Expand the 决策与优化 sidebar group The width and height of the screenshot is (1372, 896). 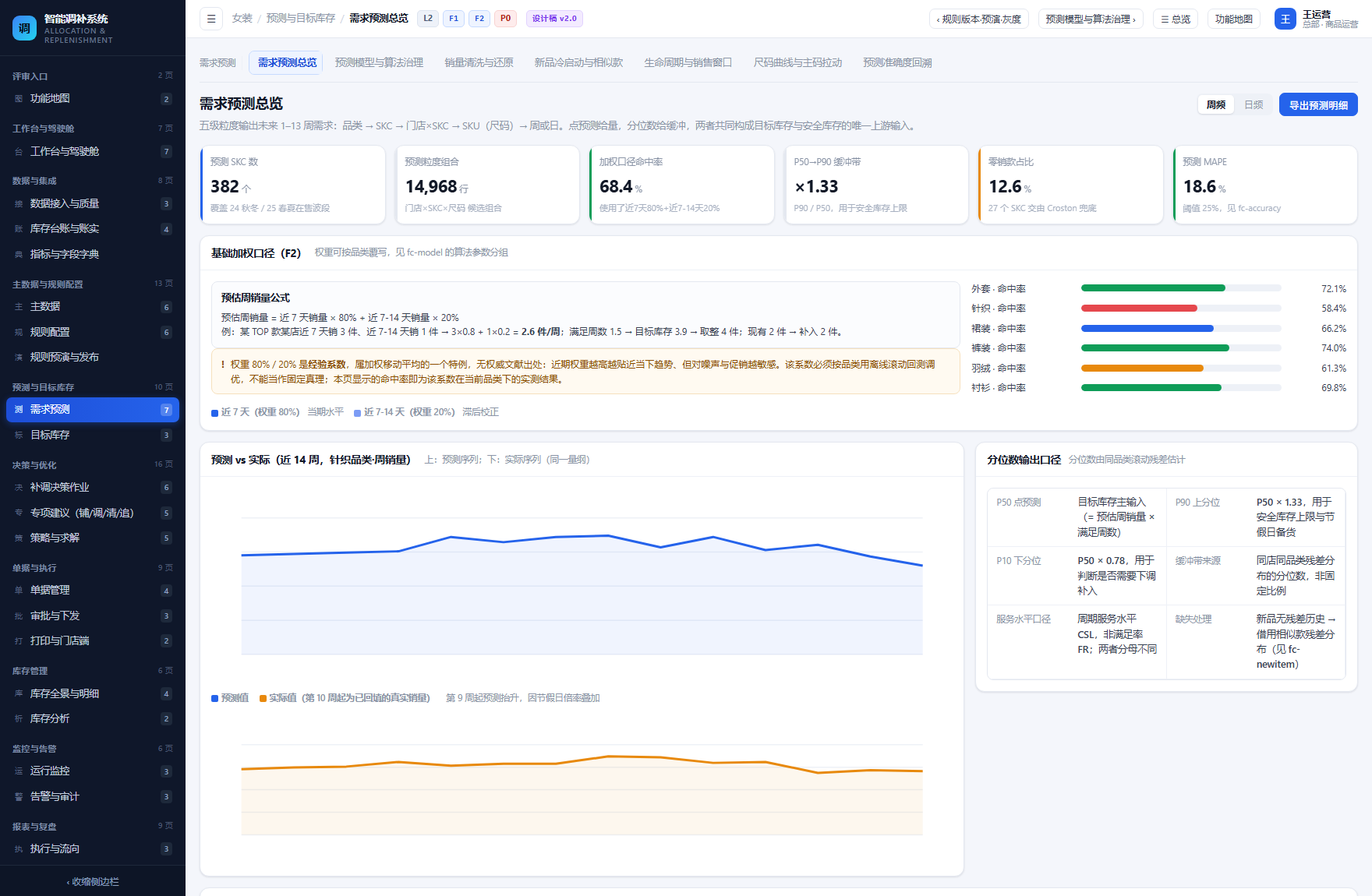click(93, 465)
